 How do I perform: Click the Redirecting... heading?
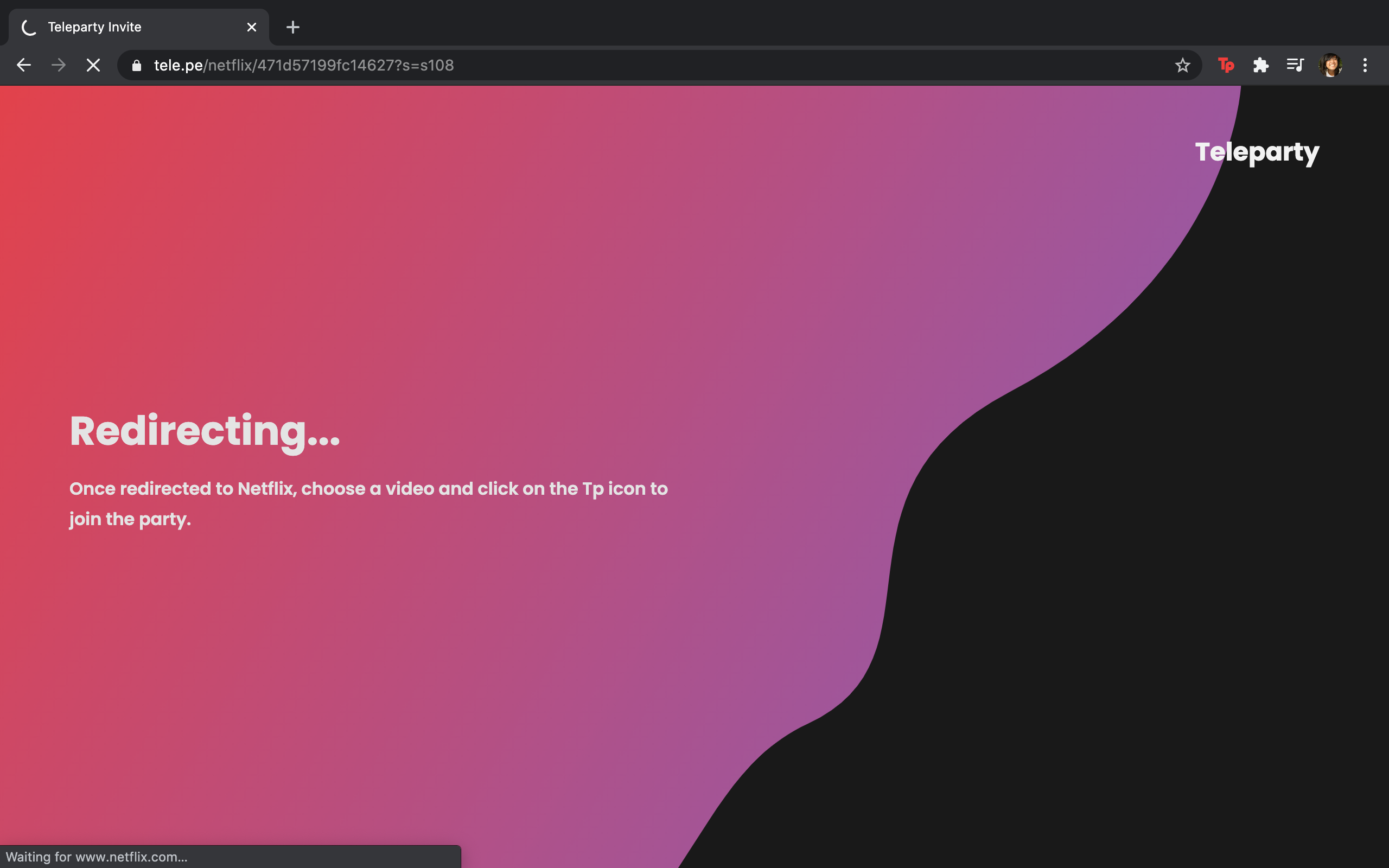[x=205, y=431]
